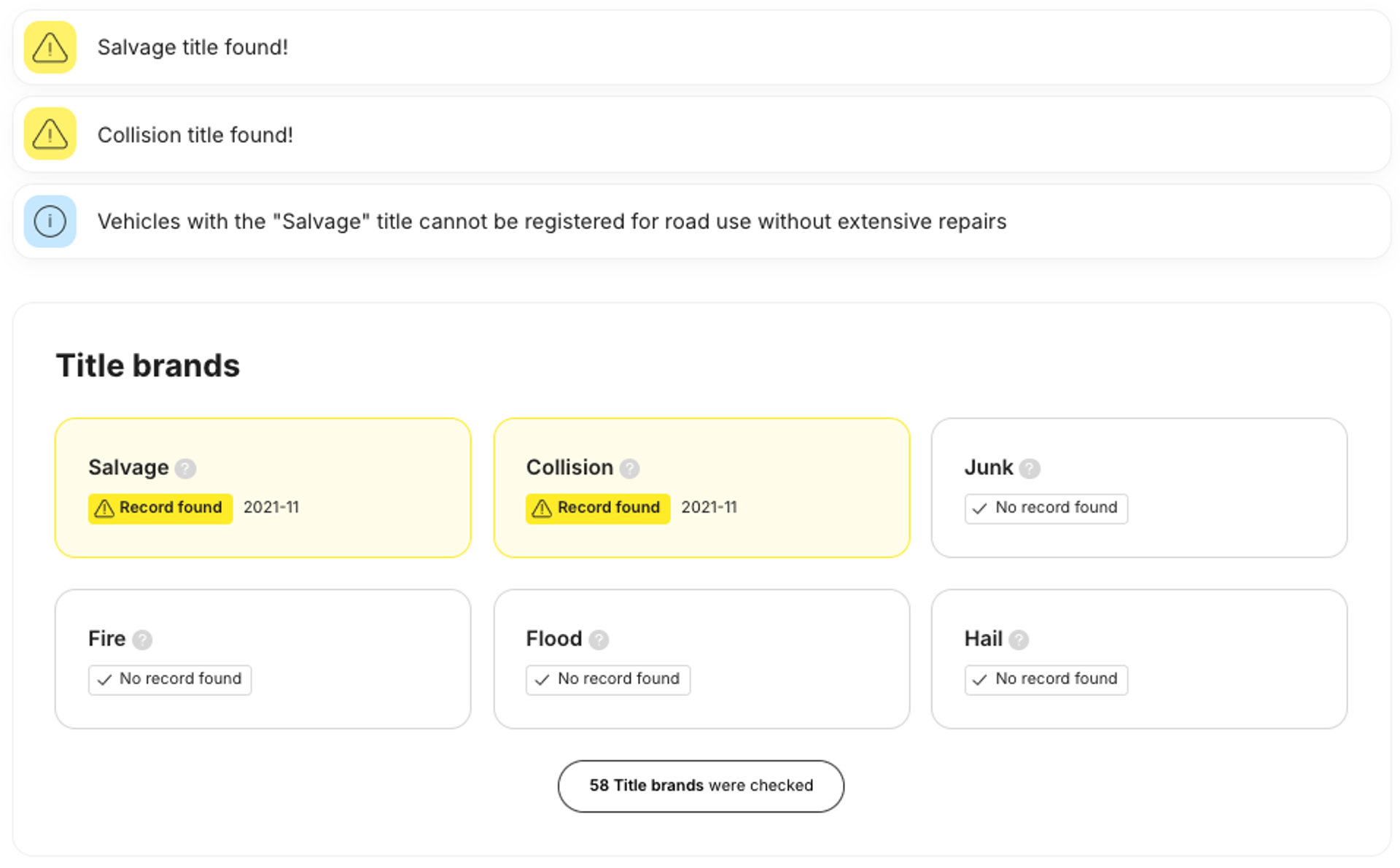
Task: Click the Flood help question mark icon
Action: pyautogui.click(x=599, y=640)
